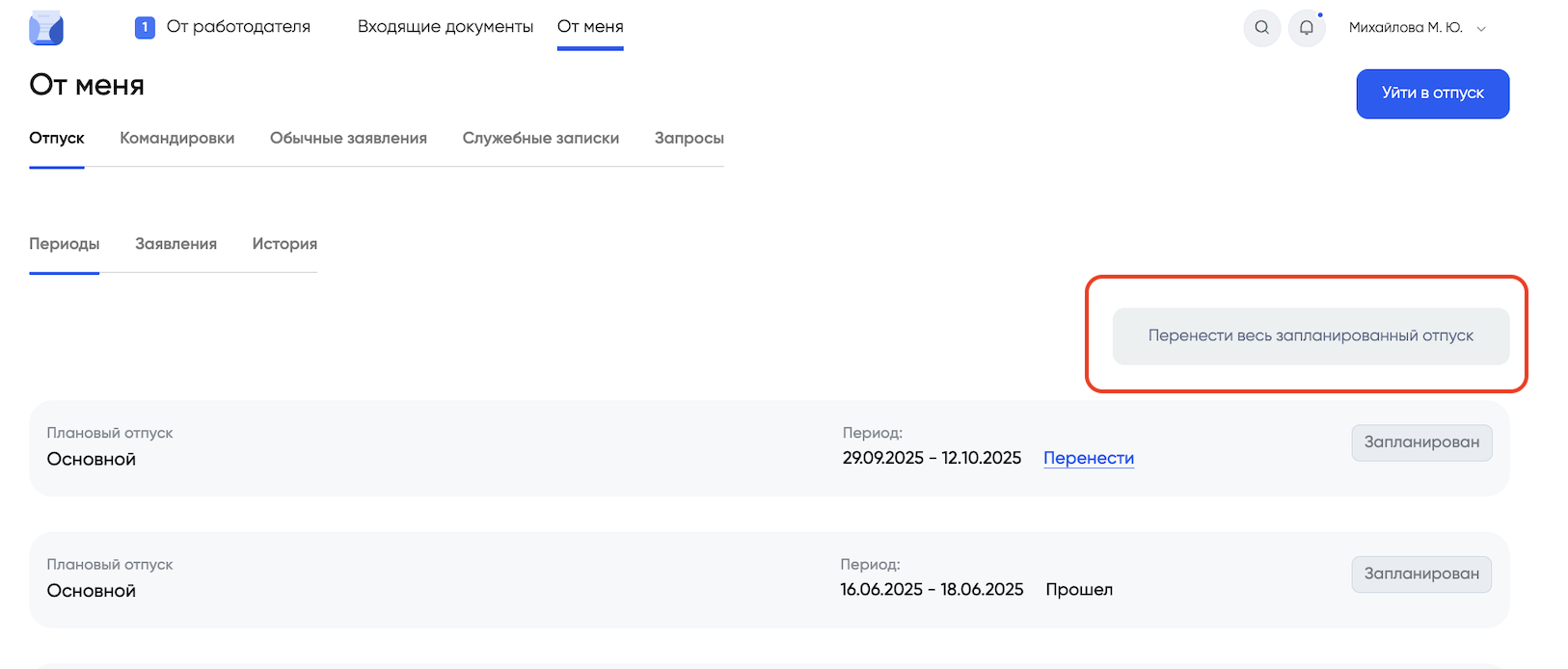
Task: Click Перенести link for 29.09.2025 vacation
Action: tap(1088, 458)
